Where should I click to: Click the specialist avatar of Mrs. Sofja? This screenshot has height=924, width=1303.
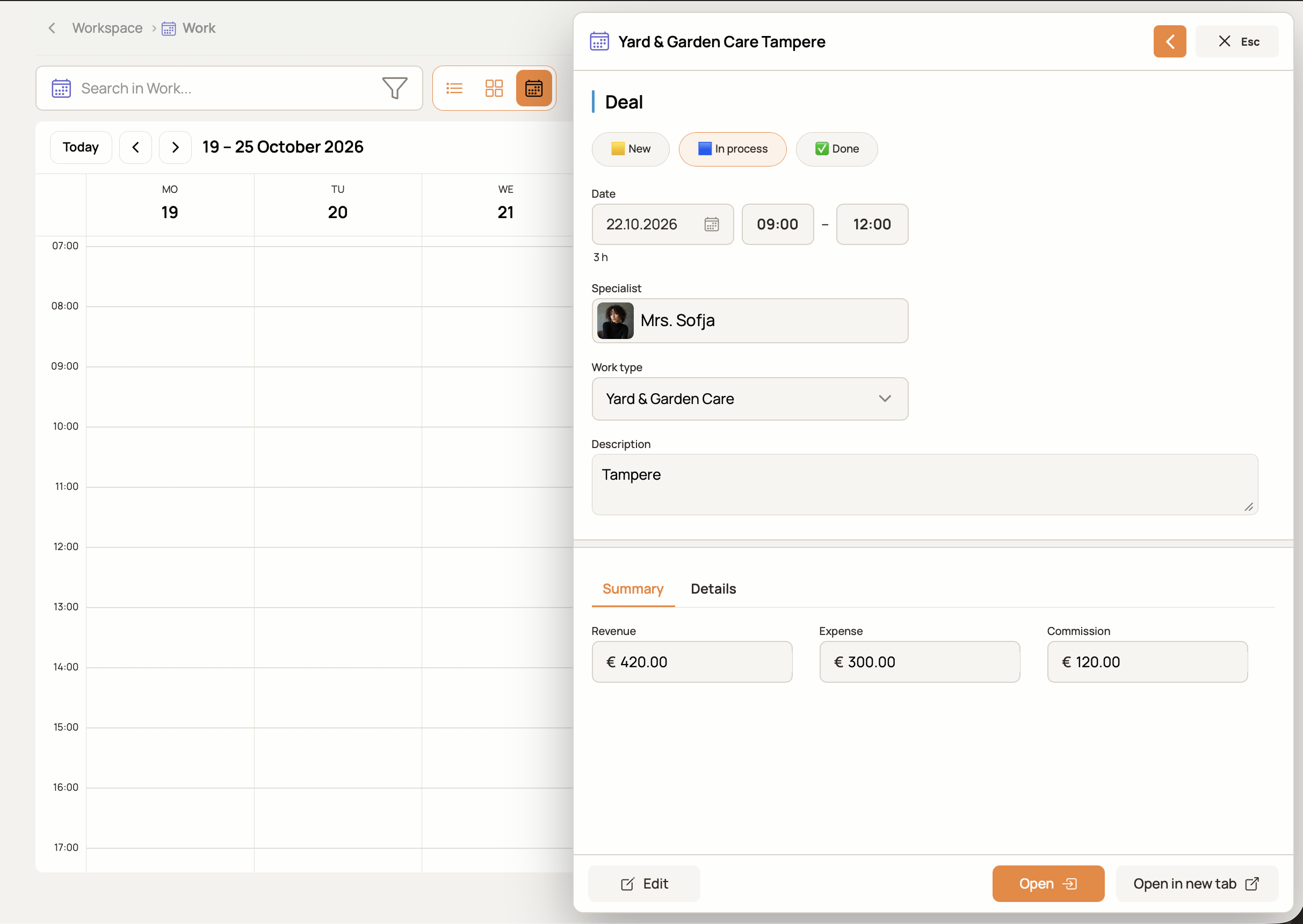(615, 321)
